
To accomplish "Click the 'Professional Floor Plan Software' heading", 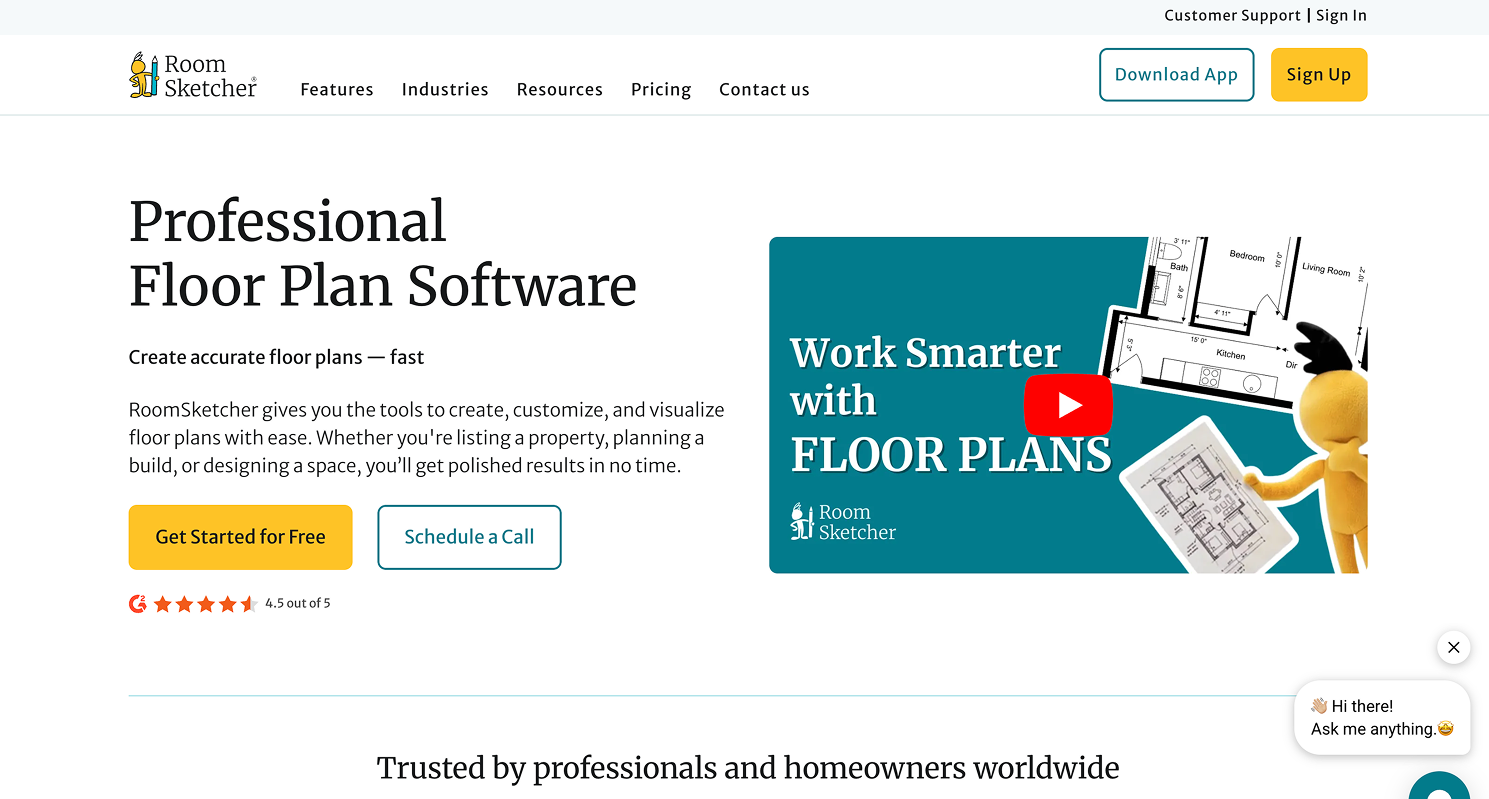I will tap(383, 253).
